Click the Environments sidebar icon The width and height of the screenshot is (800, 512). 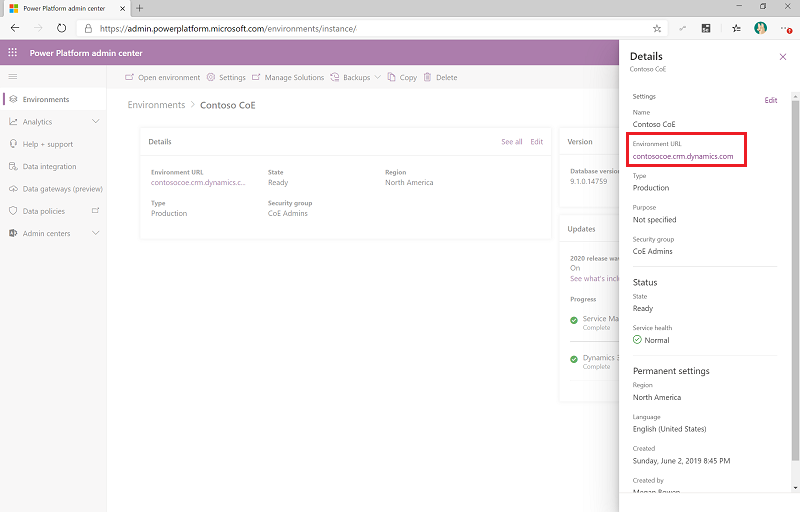[14, 99]
